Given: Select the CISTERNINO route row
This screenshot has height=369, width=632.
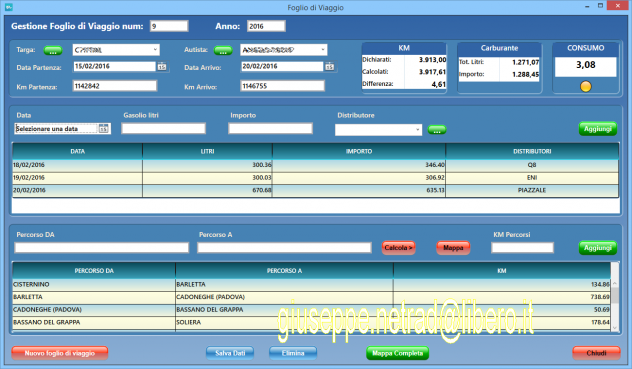Looking at the screenshot, I should point(311,284).
